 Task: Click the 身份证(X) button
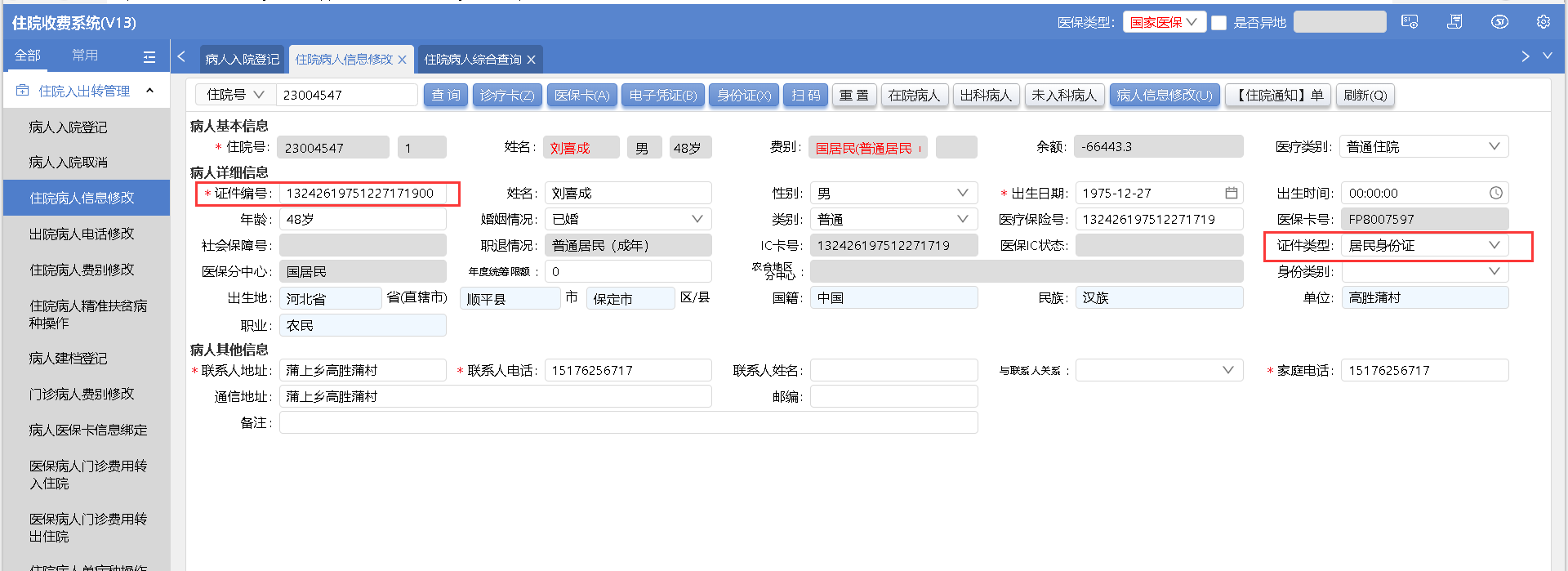(744, 96)
